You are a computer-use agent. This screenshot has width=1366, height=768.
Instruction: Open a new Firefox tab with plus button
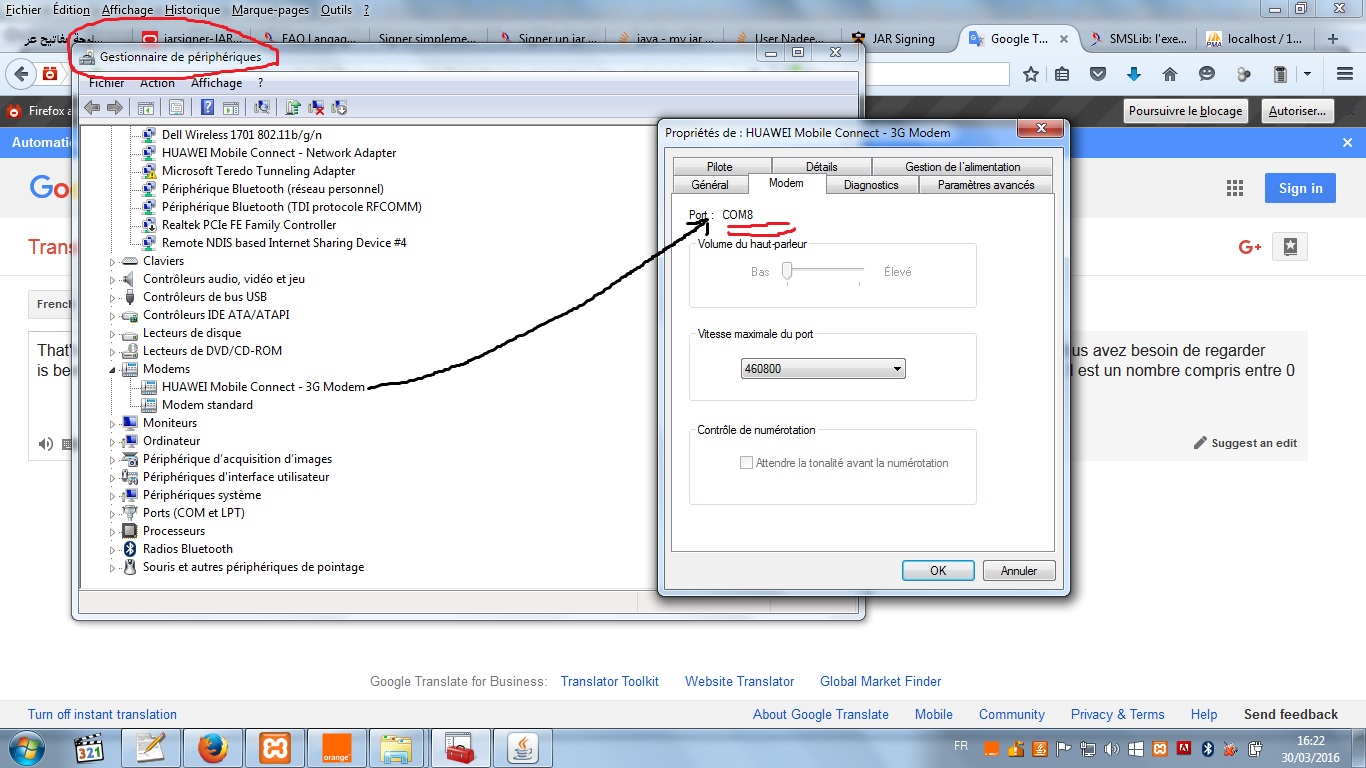1333,39
